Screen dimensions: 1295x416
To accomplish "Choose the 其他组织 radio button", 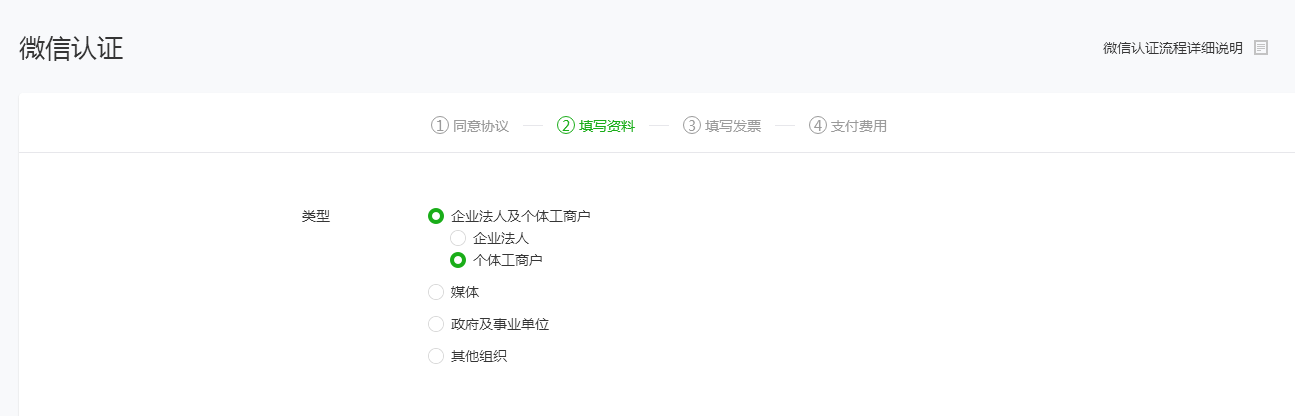I will tap(436, 356).
